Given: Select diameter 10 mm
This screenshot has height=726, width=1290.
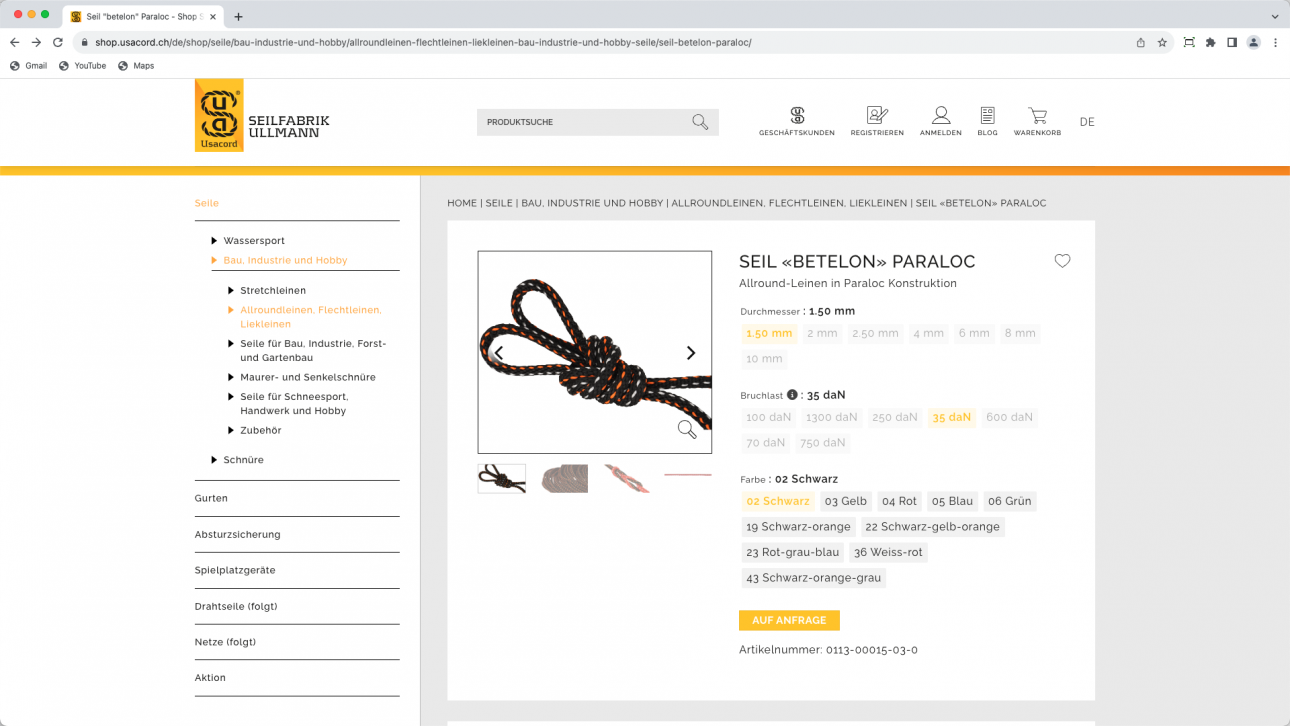Looking at the screenshot, I should tap(764, 359).
